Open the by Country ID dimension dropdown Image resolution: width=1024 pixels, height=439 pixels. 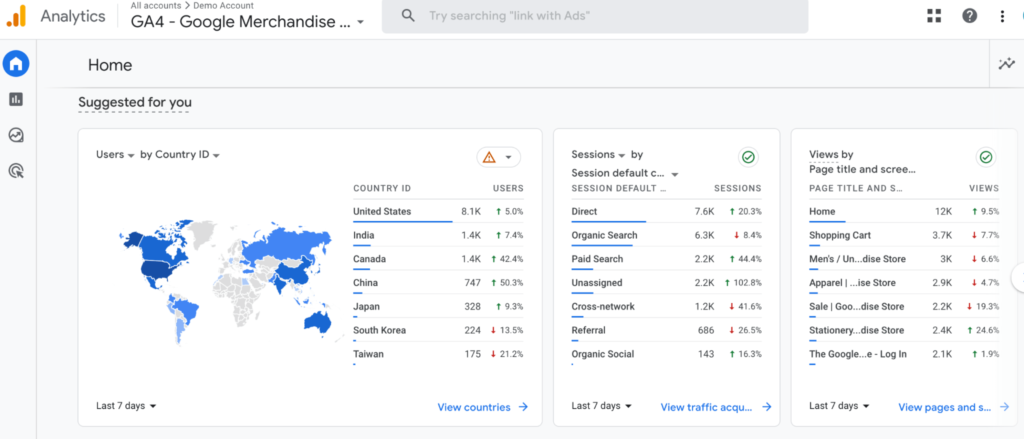180,155
